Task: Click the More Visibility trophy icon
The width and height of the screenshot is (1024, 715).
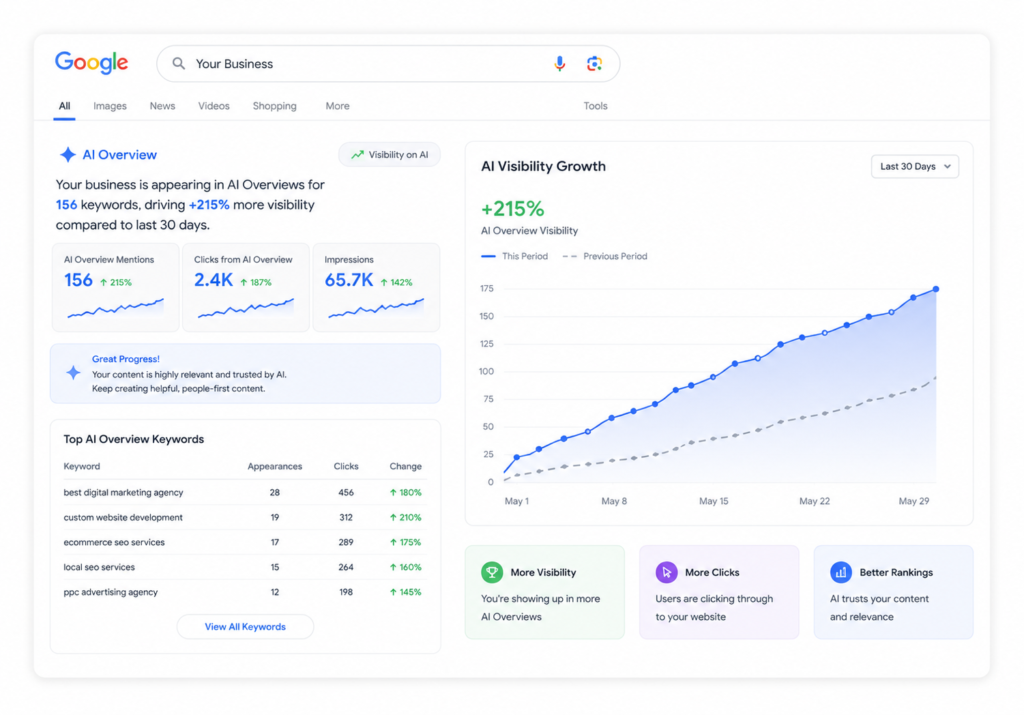Action: [492, 572]
